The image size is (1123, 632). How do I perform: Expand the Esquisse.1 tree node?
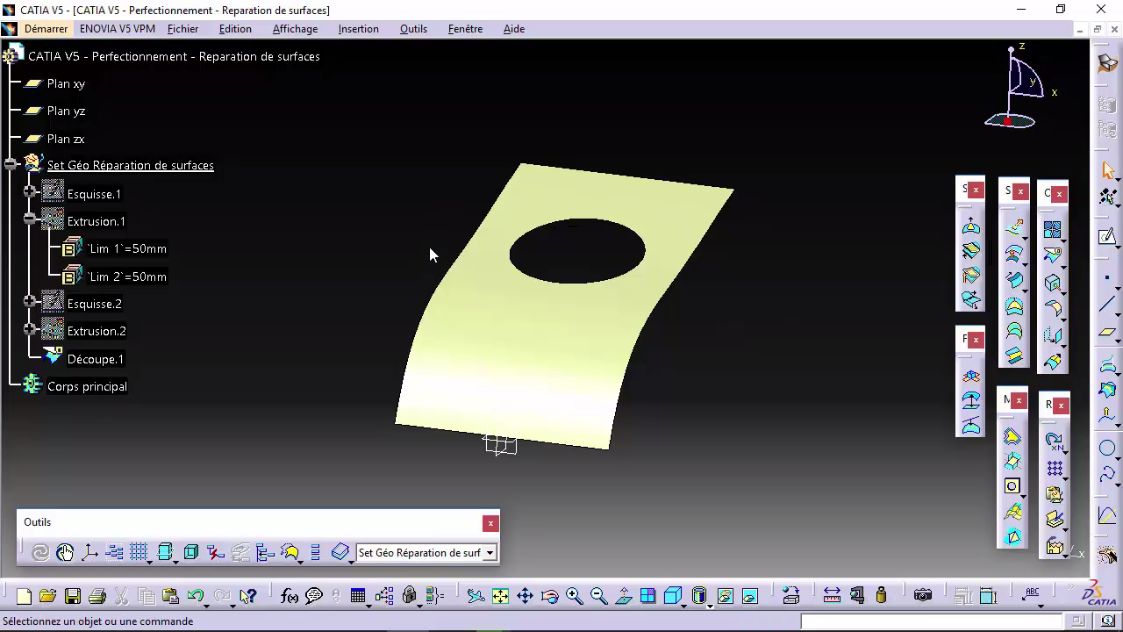(x=30, y=193)
